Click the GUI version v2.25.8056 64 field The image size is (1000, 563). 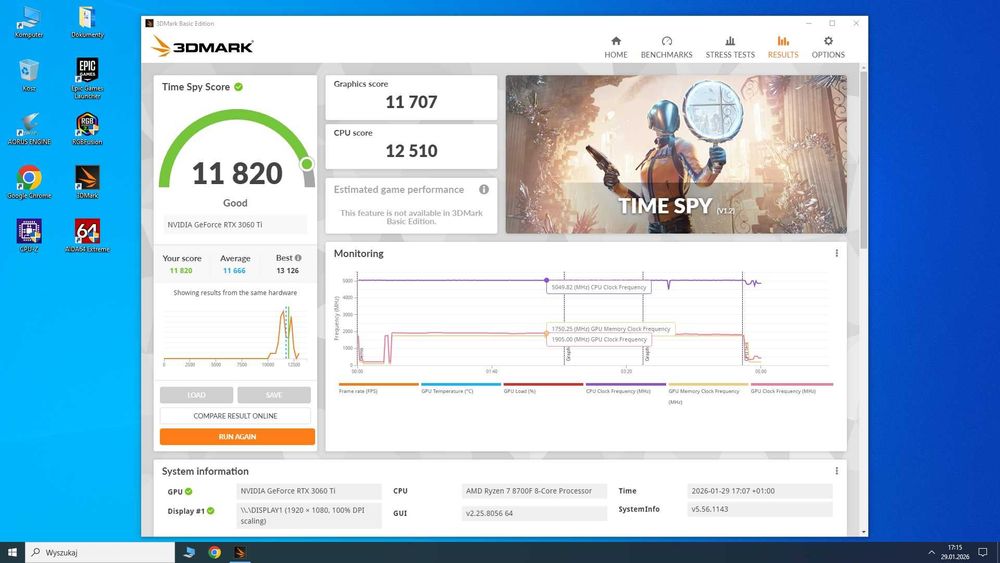[534, 513]
